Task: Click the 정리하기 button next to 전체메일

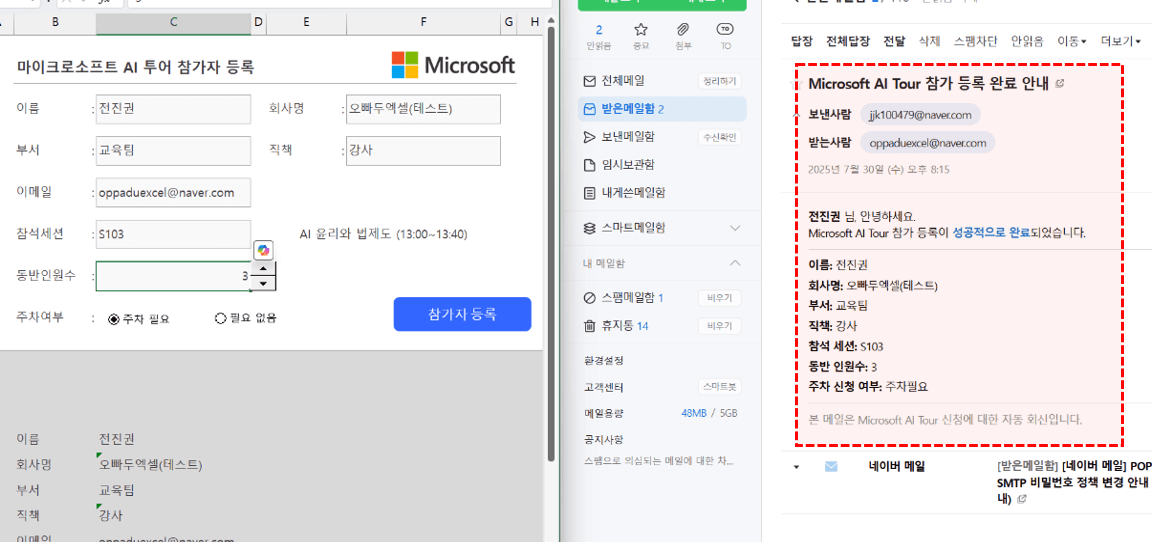Action: tap(719, 81)
